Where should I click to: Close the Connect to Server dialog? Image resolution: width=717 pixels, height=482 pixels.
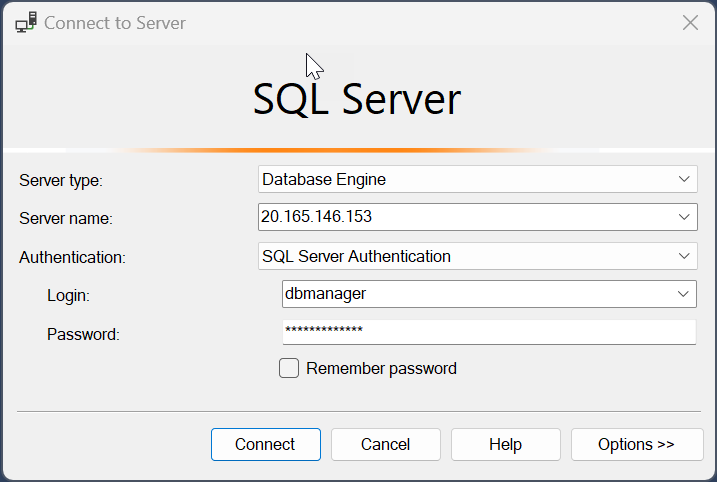coord(690,22)
